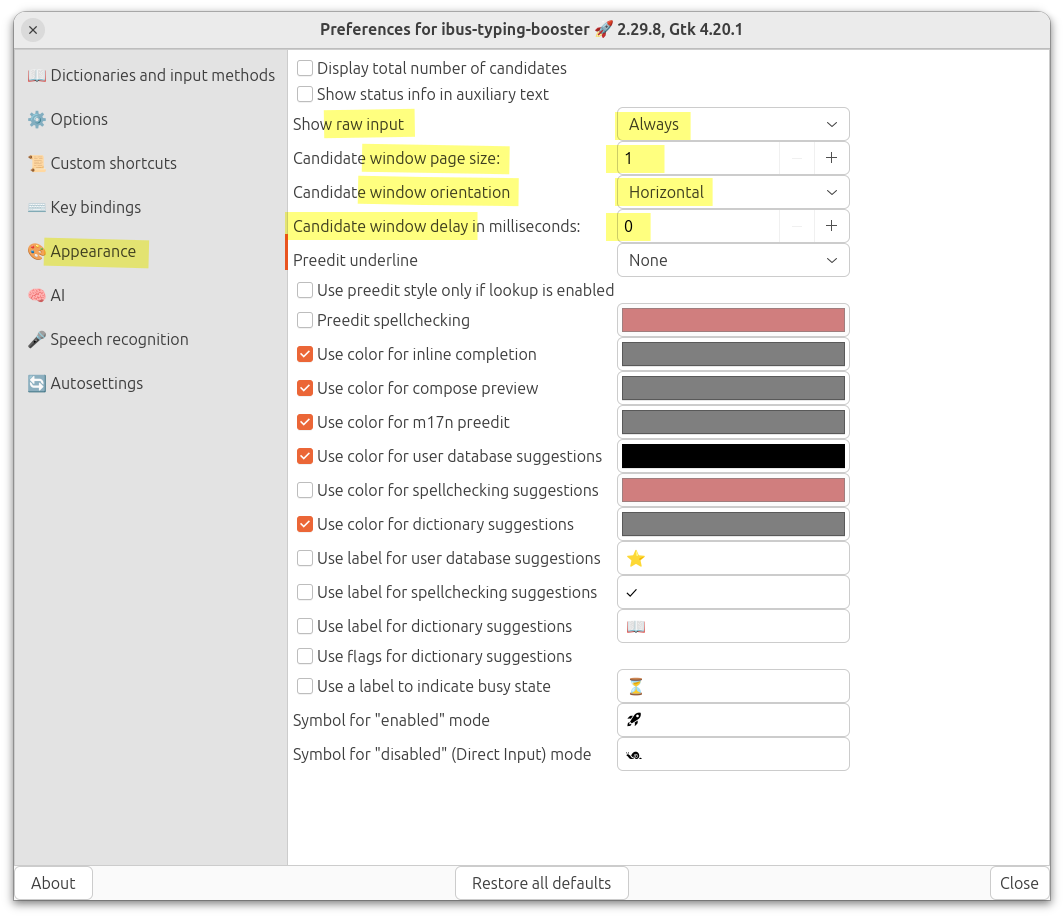Open the Autosettings section label
This screenshot has width=1064, height=917.
pyautogui.click(x=97, y=384)
